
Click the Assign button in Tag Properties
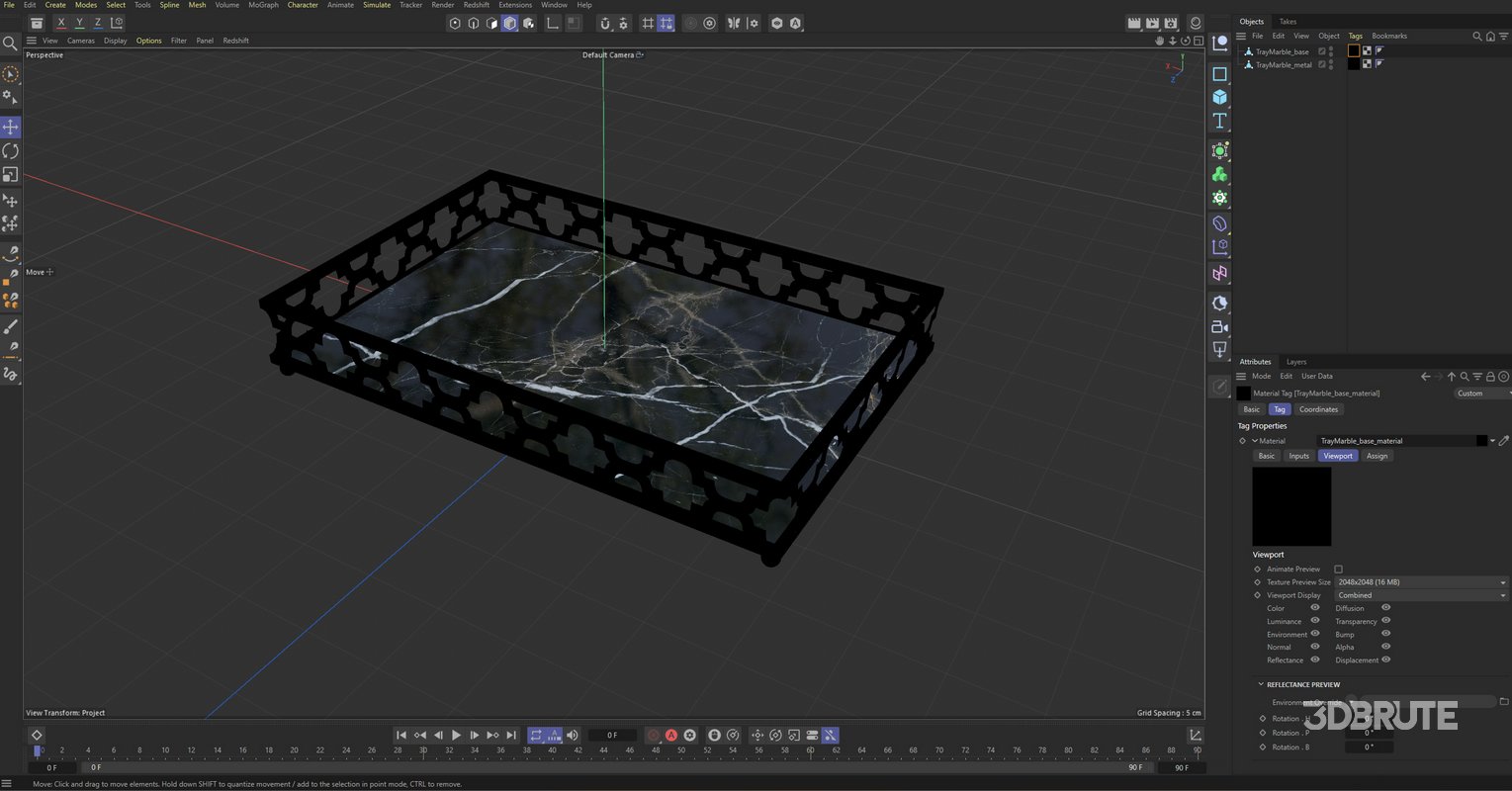[x=1377, y=456]
